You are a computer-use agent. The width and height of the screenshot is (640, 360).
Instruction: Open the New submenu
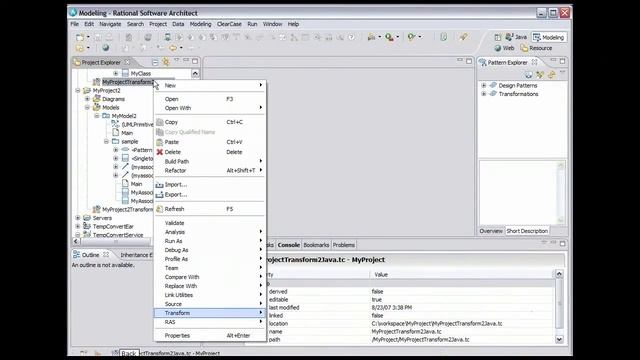(x=210, y=85)
